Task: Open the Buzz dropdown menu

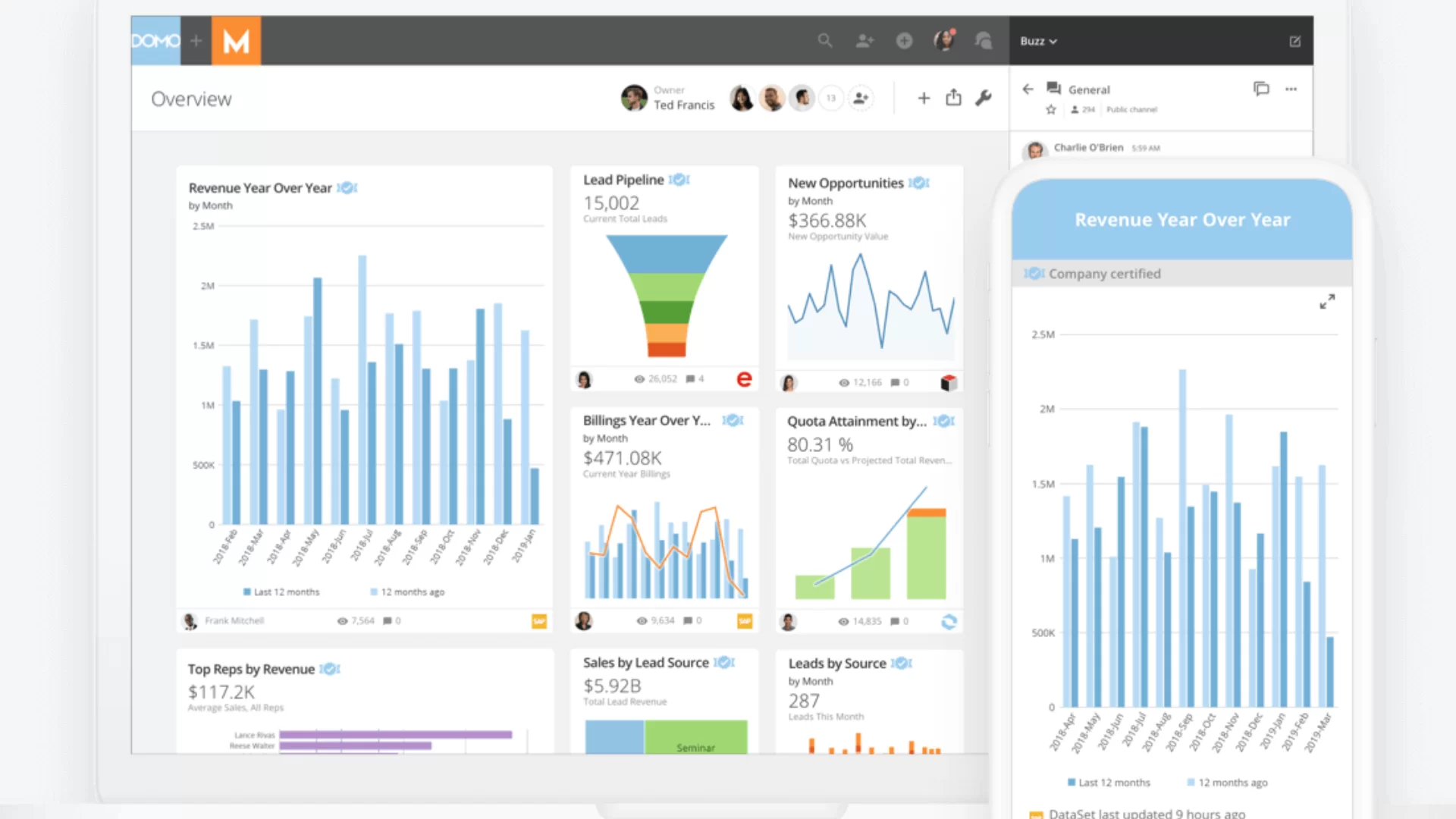Action: 1038,41
